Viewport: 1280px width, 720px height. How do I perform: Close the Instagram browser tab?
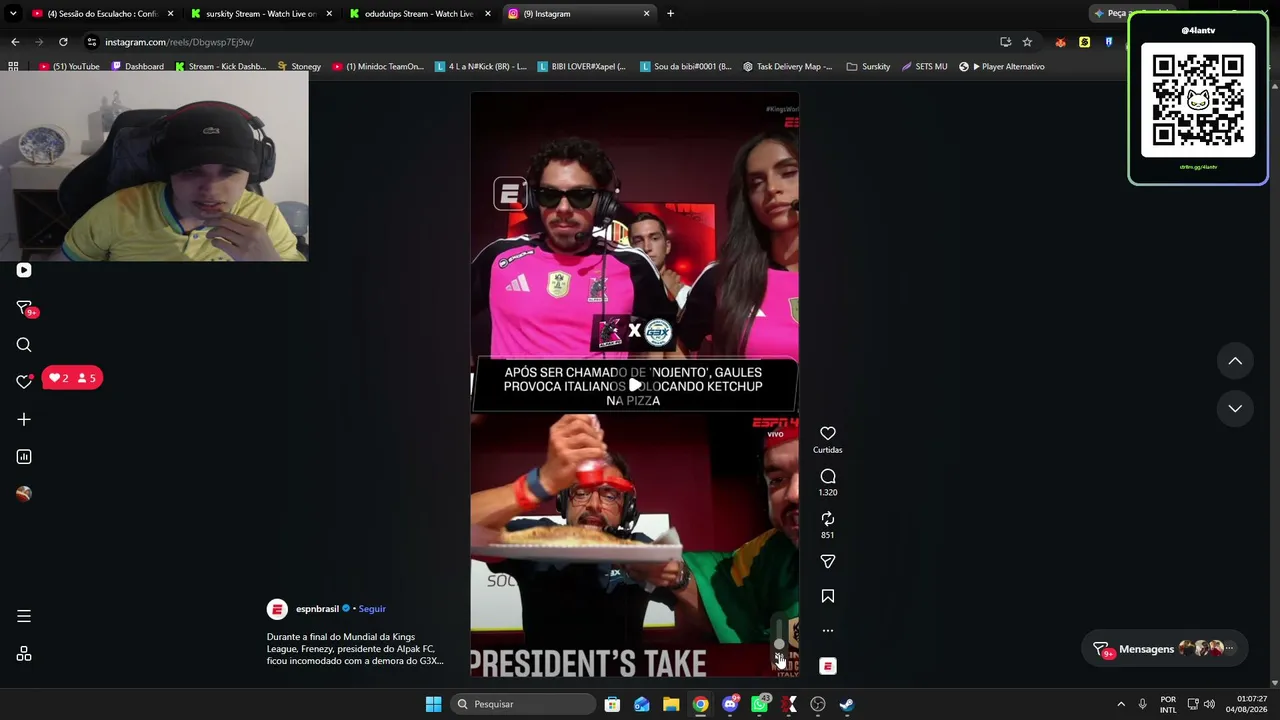(646, 14)
